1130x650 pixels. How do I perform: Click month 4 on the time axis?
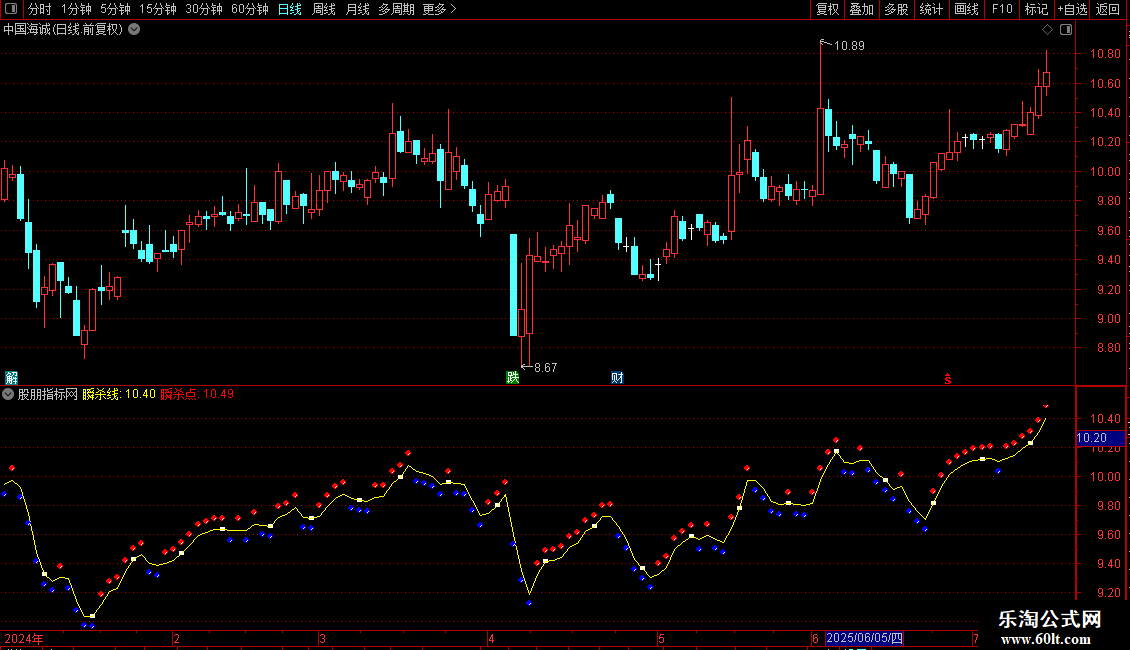point(491,638)
